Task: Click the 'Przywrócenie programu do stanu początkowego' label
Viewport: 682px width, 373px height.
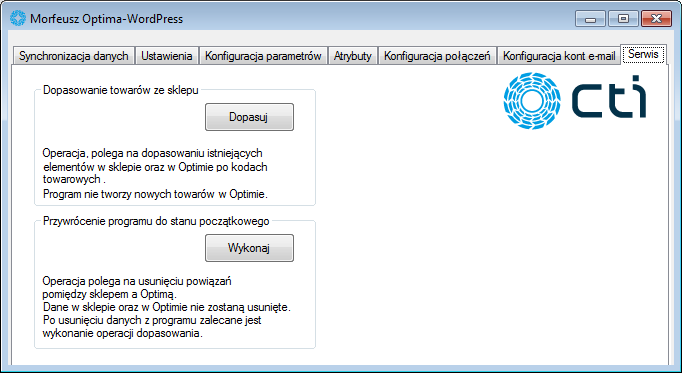Action: coord(156,221)
